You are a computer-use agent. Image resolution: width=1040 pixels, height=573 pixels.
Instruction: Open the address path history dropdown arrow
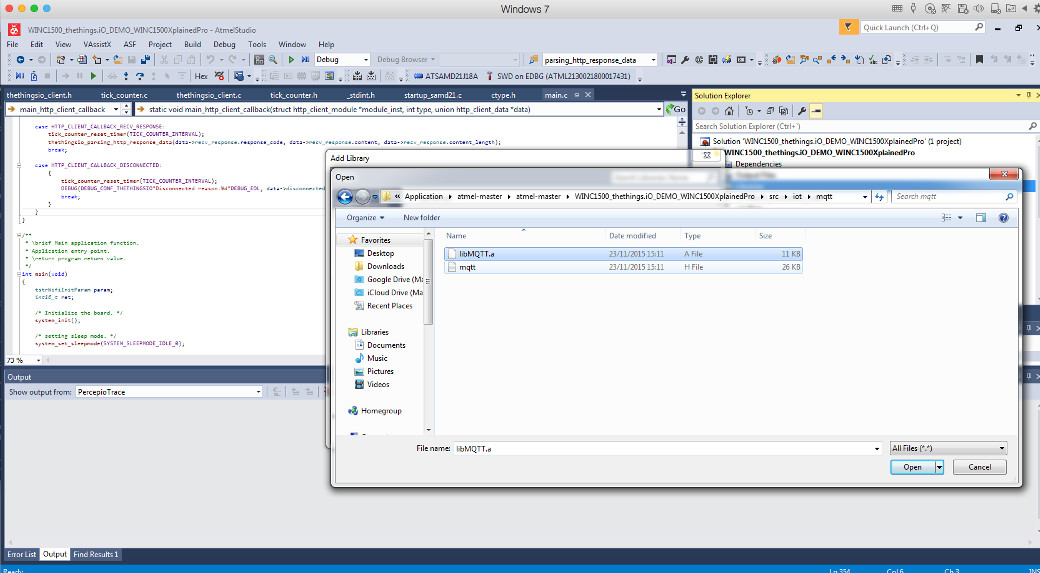point(864,196)
